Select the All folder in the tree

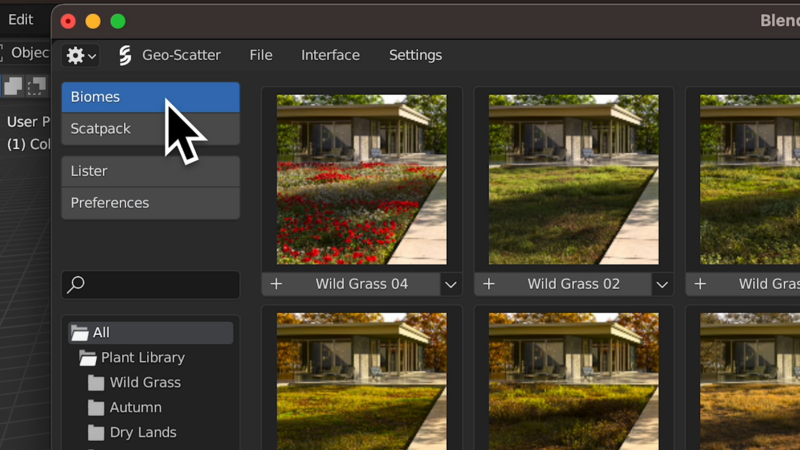pos(151,333)
